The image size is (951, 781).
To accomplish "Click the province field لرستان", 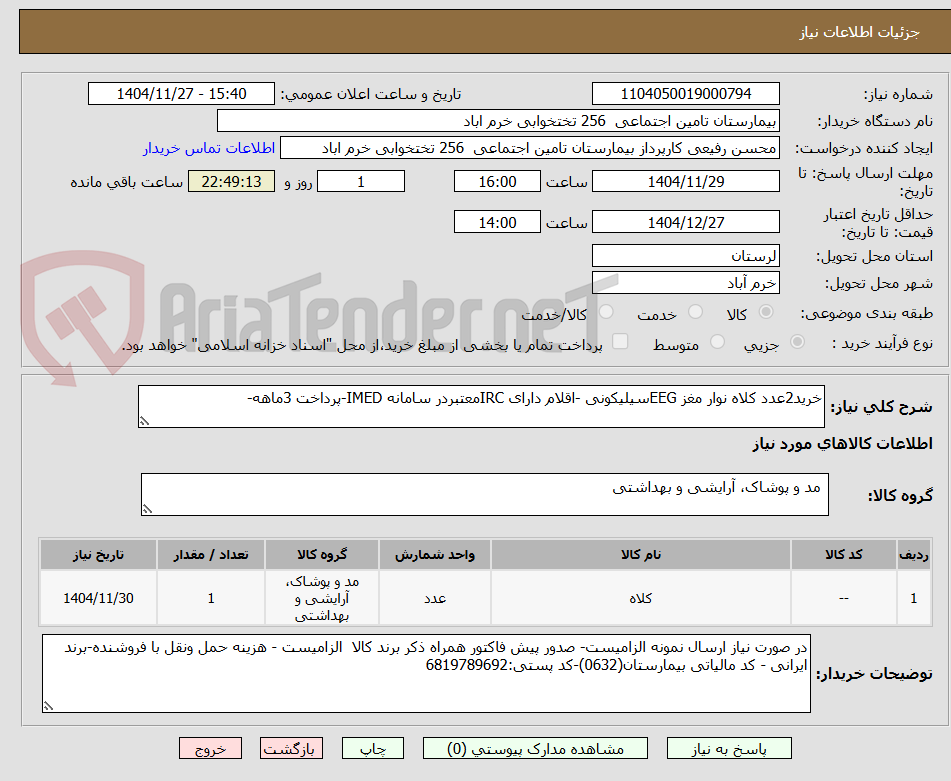I will pos(685,255).
